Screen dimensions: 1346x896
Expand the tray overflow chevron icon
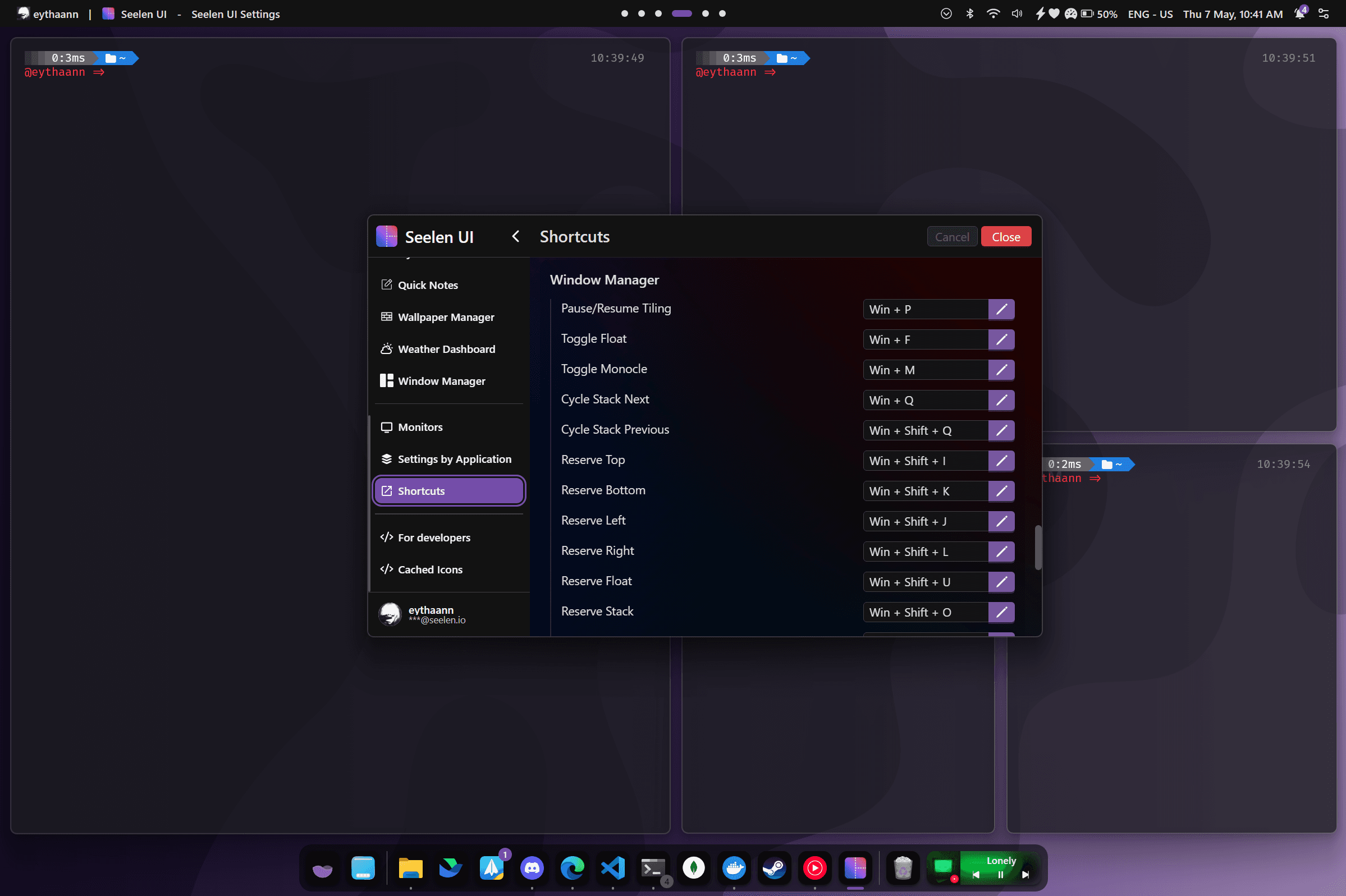pos(946,13)
